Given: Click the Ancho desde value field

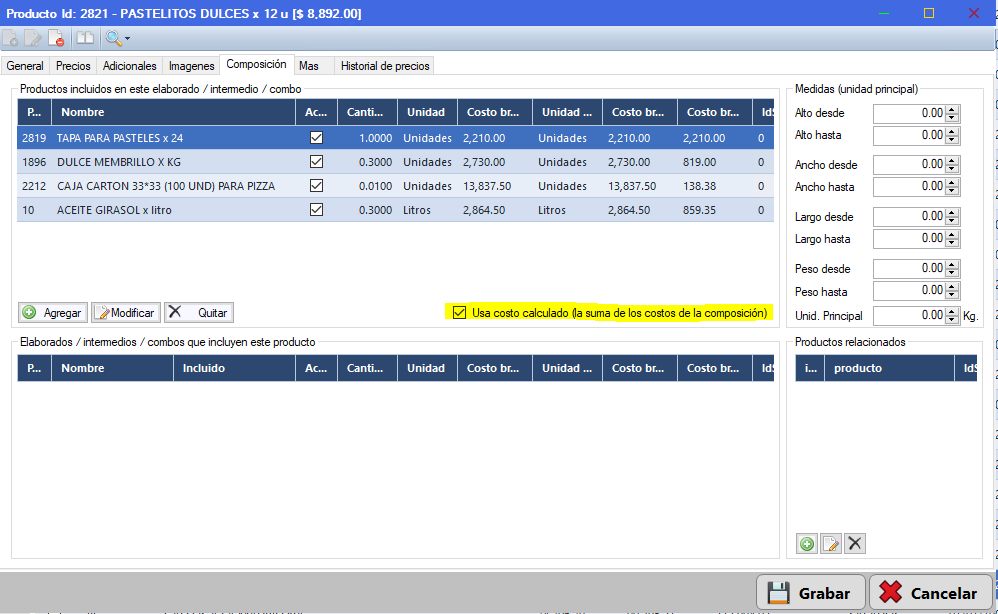Looking at the screenshot, I should (909, 164).
